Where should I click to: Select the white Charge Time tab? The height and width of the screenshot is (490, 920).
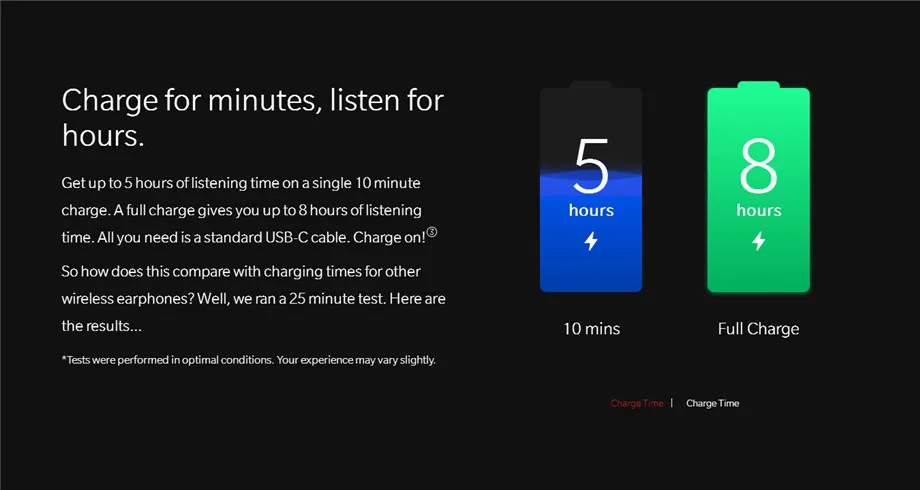pyautogui.click(x=712, y=403)
